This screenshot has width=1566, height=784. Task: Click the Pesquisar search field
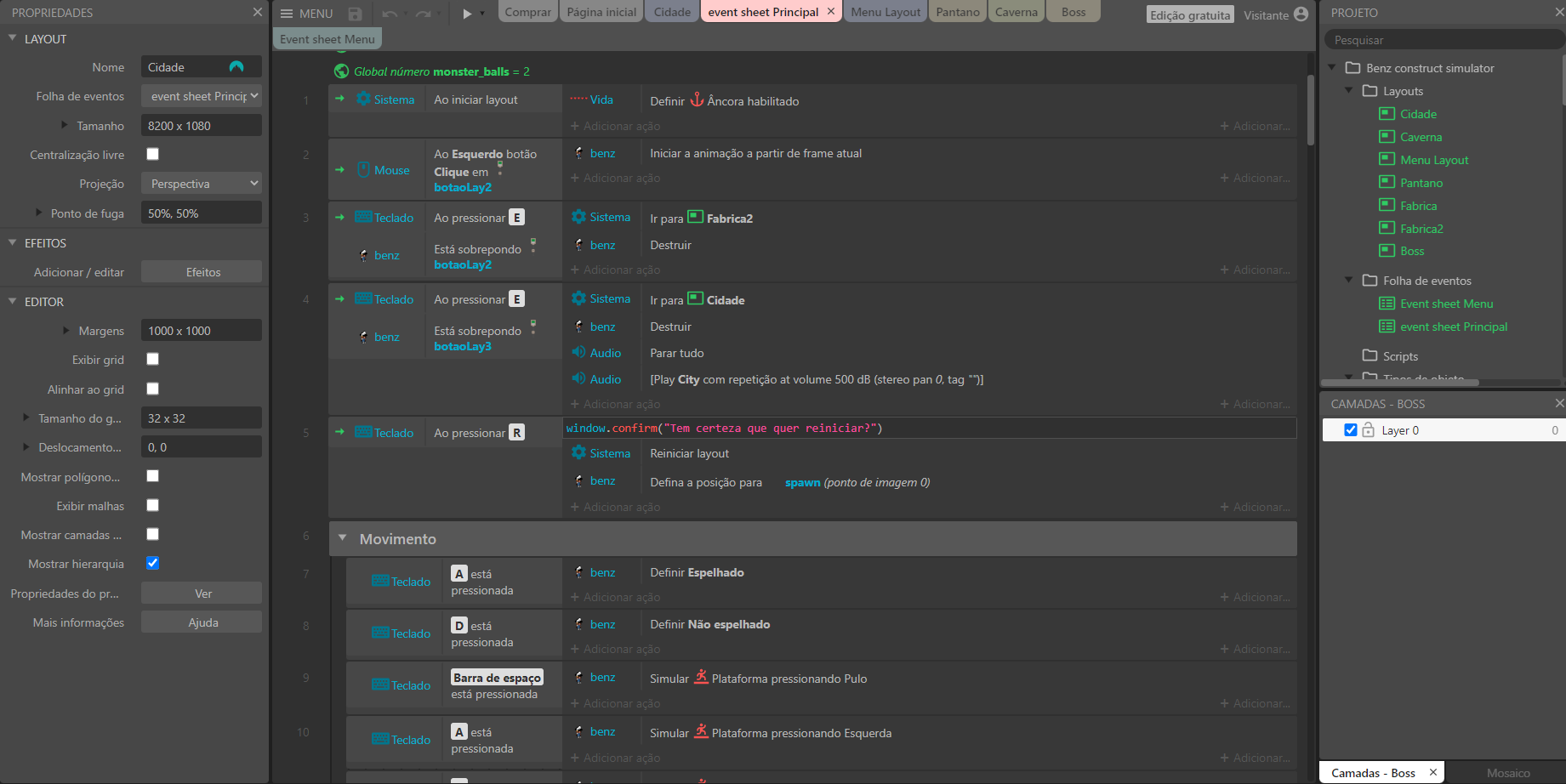1442,40
